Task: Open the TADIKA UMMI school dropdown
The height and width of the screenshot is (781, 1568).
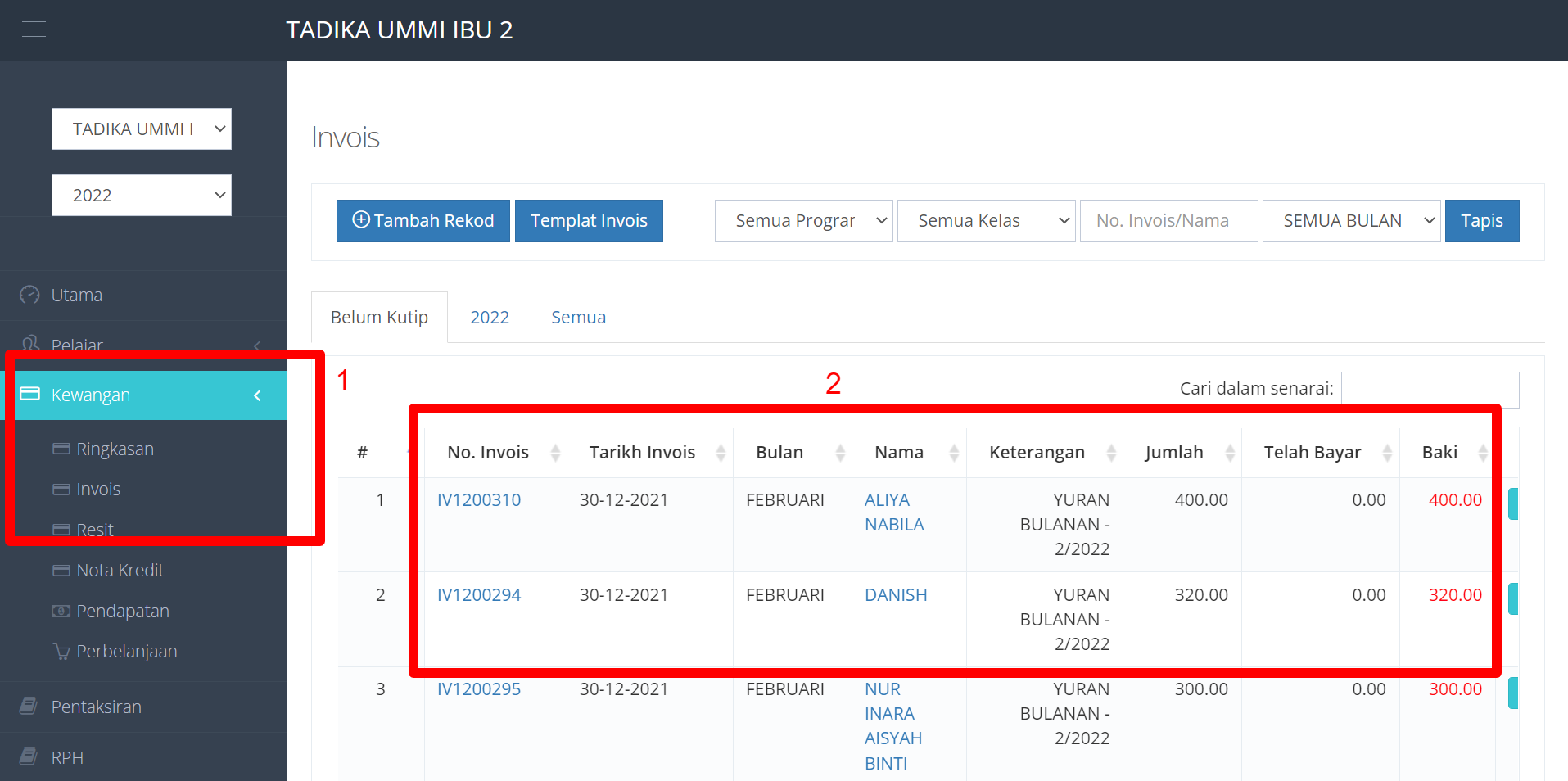Action: (142, 129)
